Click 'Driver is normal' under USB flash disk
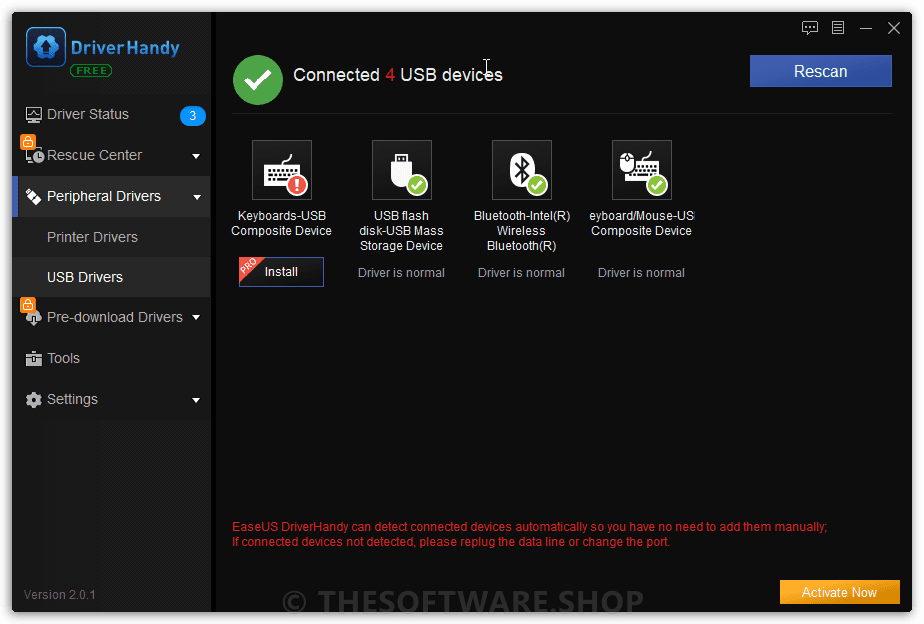 pos(401,273)
